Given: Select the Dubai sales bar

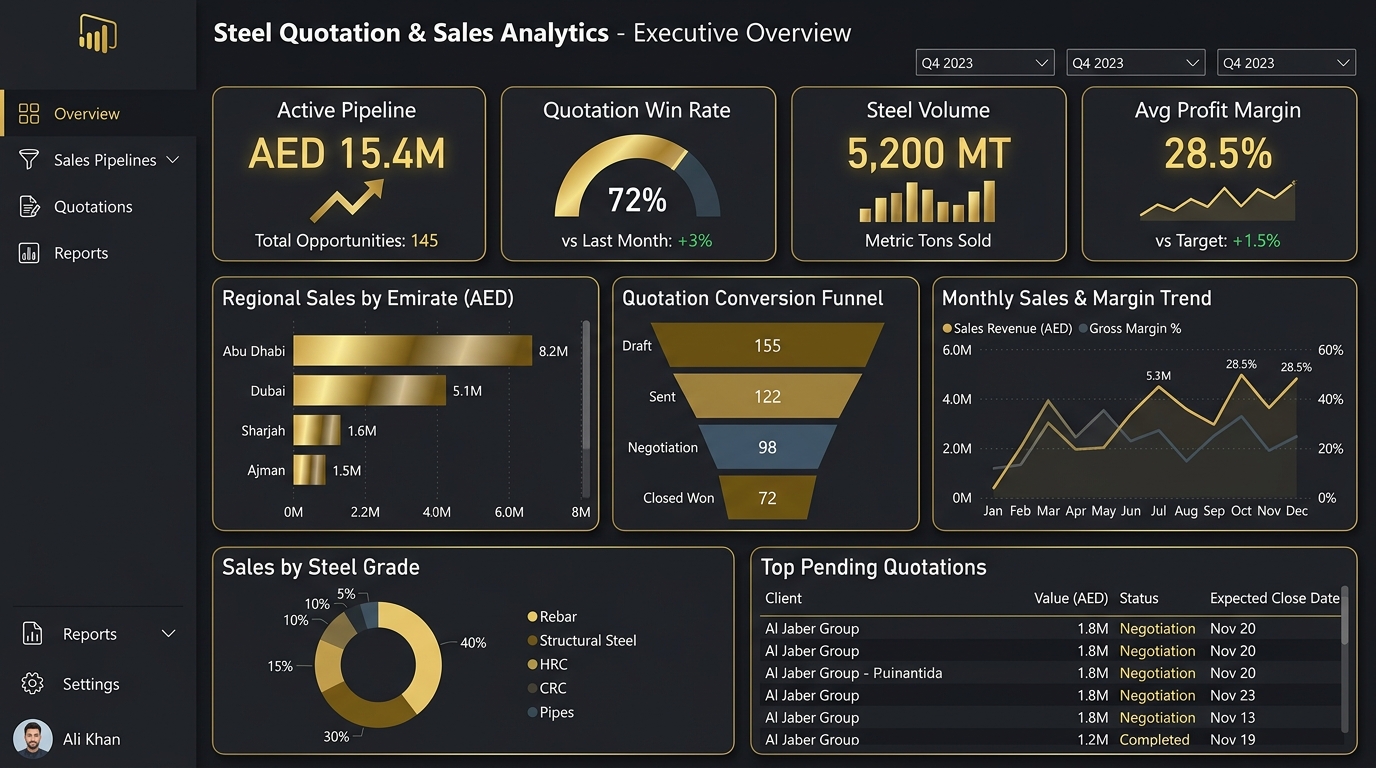Looking at the screenshot, I should [369, 391].
